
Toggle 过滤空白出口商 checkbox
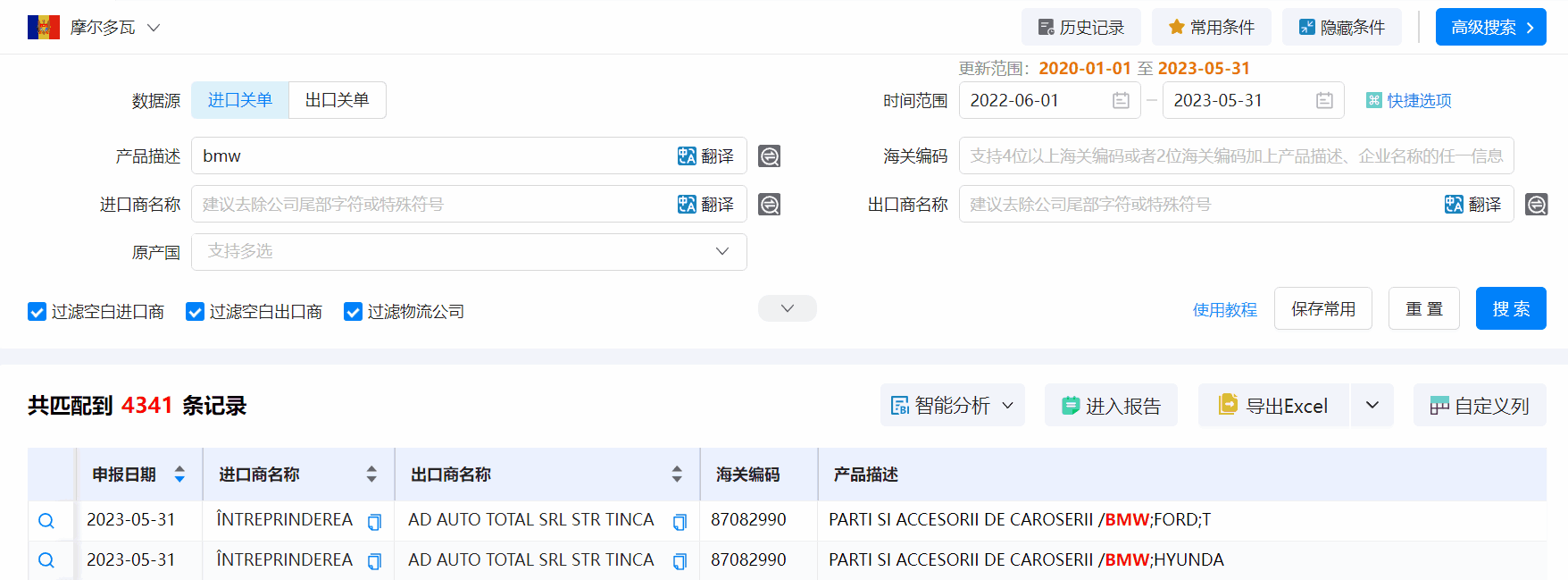pos(195,312)
